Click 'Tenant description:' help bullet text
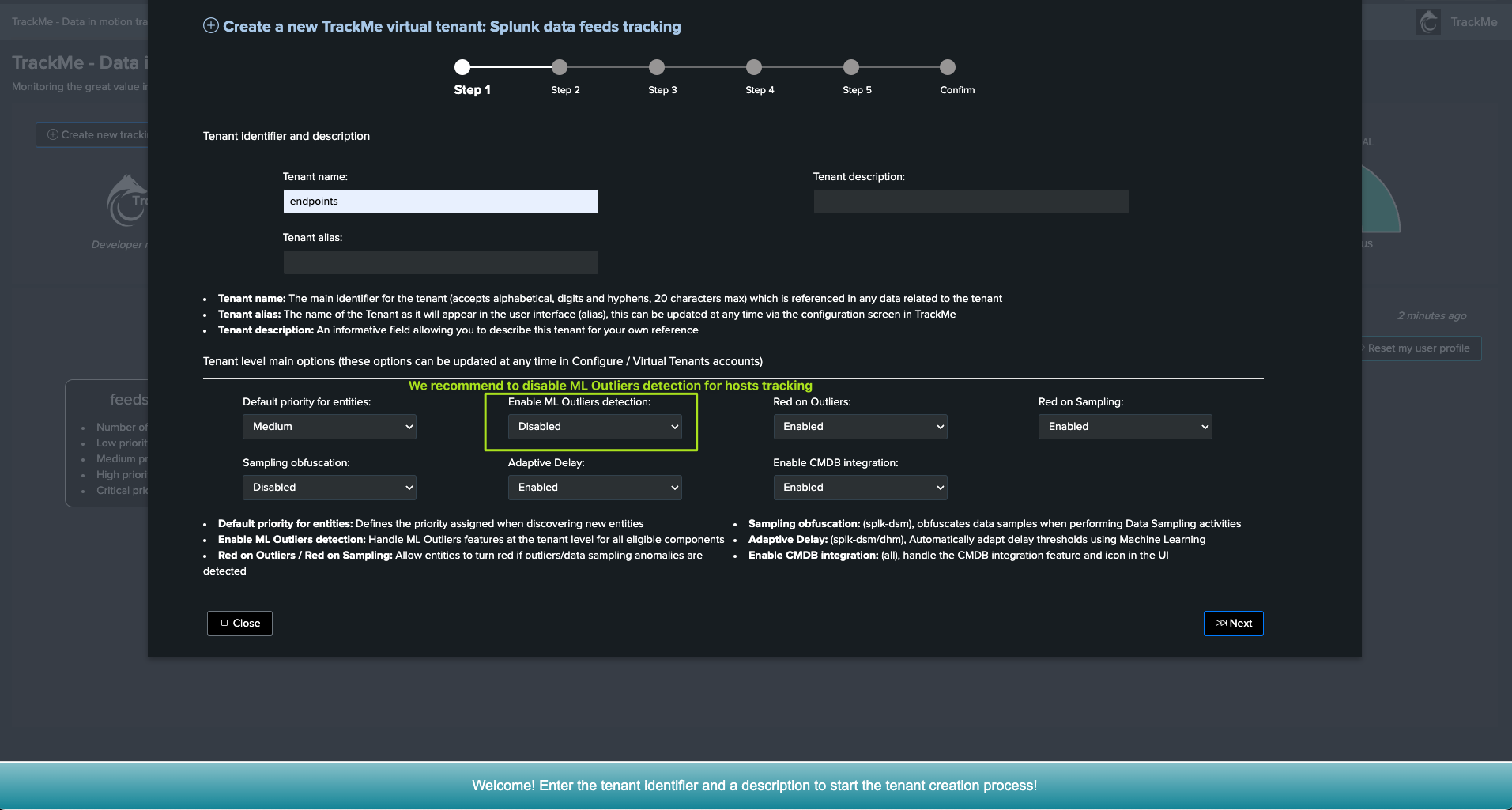 coord(458,330)
